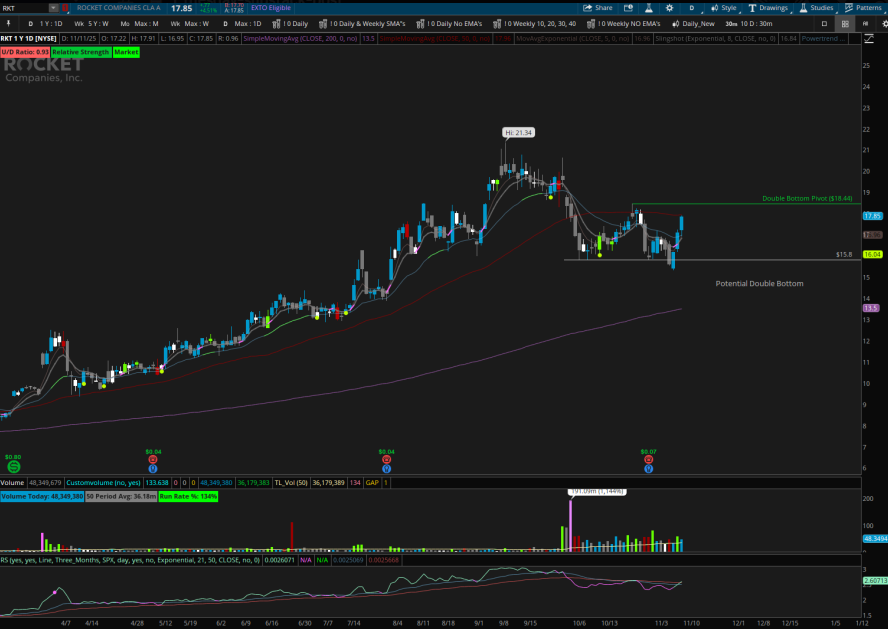Viewport: 888px width, 629px height.
Task: Select the Wk Max : W timeframe
Action: (x=190, y=24)
